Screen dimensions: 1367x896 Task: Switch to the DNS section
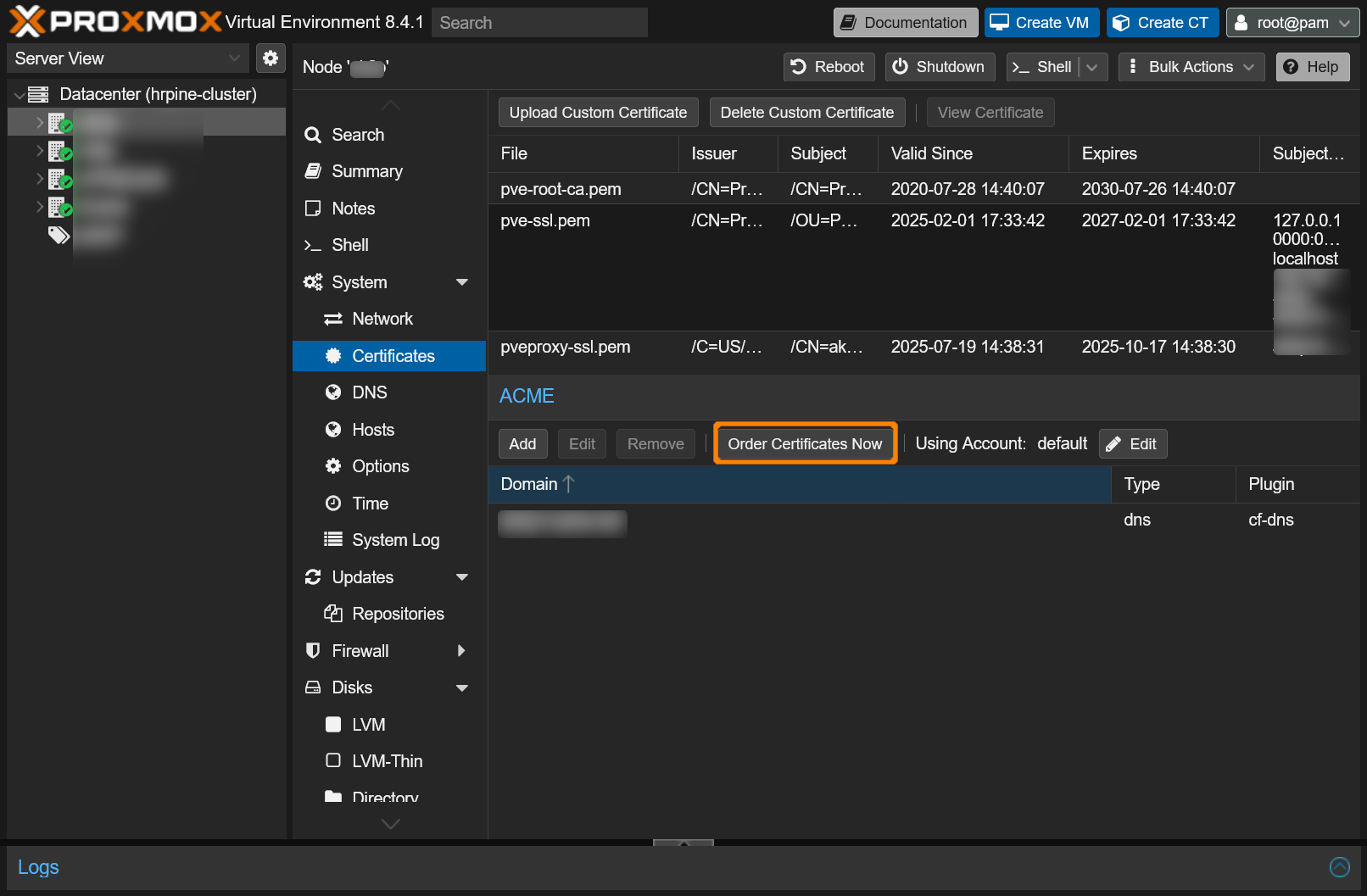[x=368, y=392]
